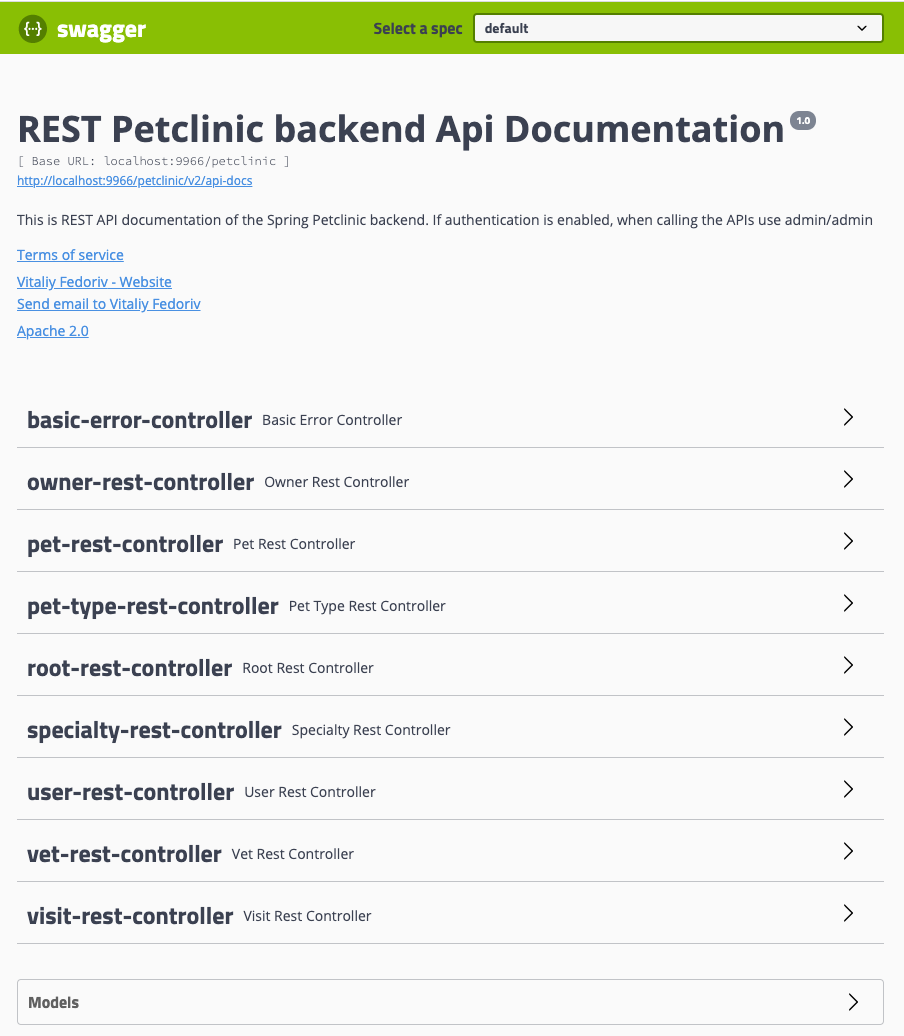Visit Vitaliy Fedoriv - Website link
Screen dimensions: 904x1036
click(94, 282)
